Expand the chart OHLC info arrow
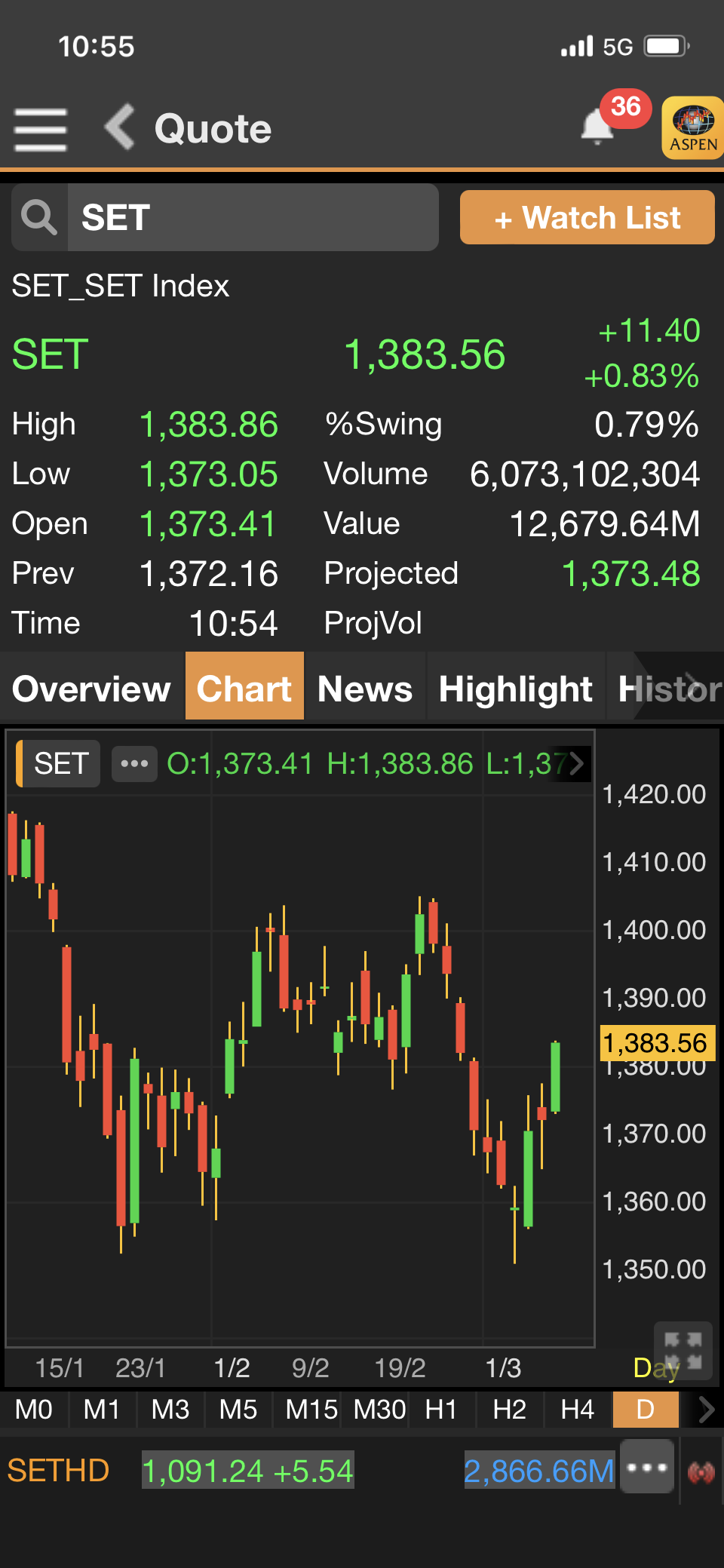 (576, 763)
